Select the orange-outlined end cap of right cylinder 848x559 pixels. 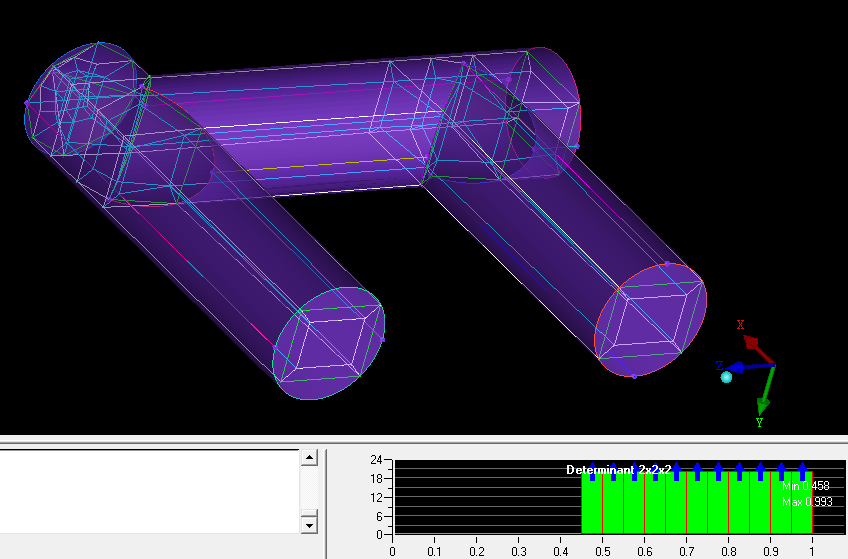pyautogui.click(x=650, y=320)
